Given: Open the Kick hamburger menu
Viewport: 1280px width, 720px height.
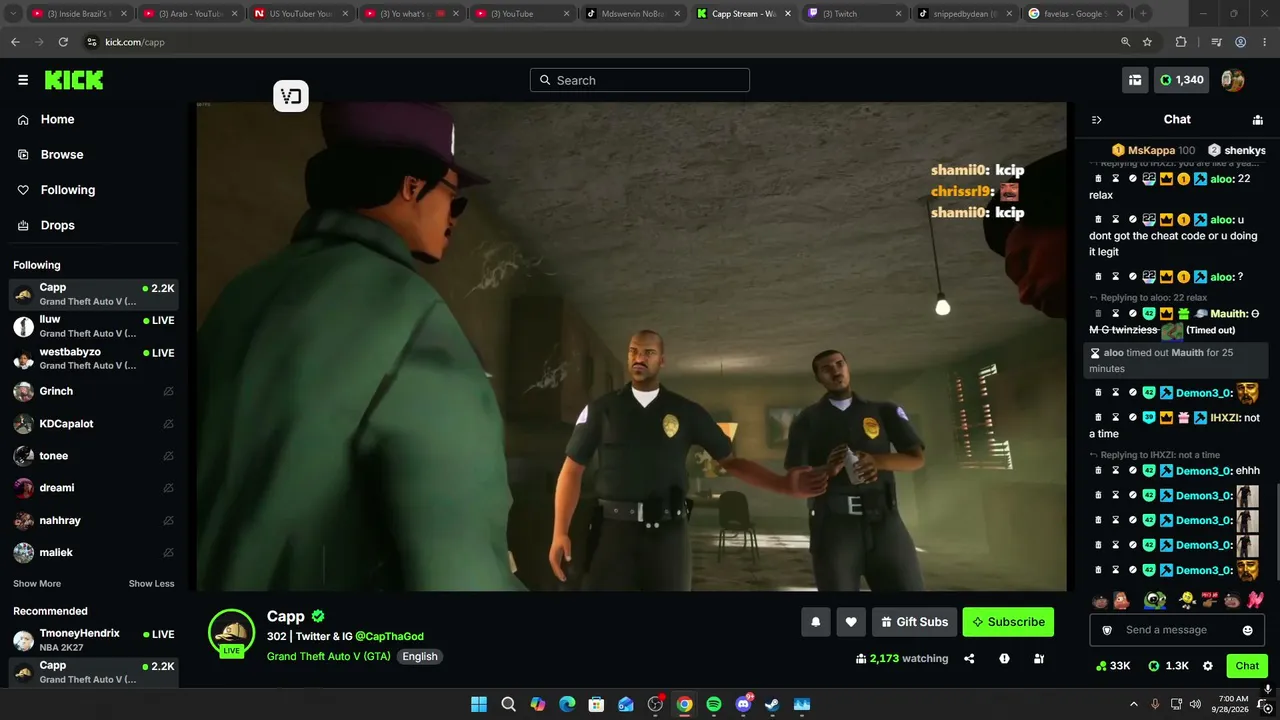Looking at the screenshot, I should [23, 80].
